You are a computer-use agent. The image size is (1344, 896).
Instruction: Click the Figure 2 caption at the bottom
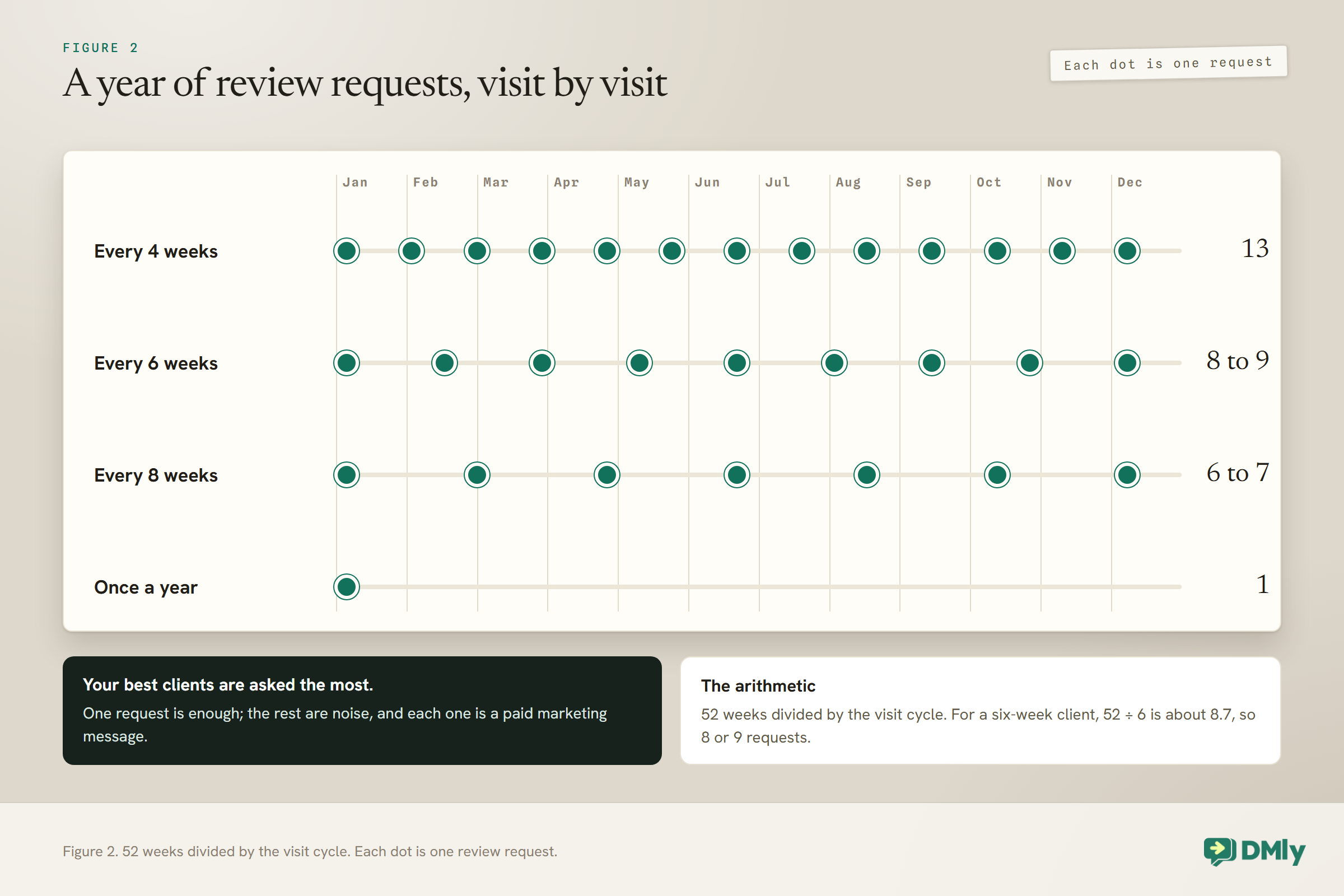(x=310, y=851)
